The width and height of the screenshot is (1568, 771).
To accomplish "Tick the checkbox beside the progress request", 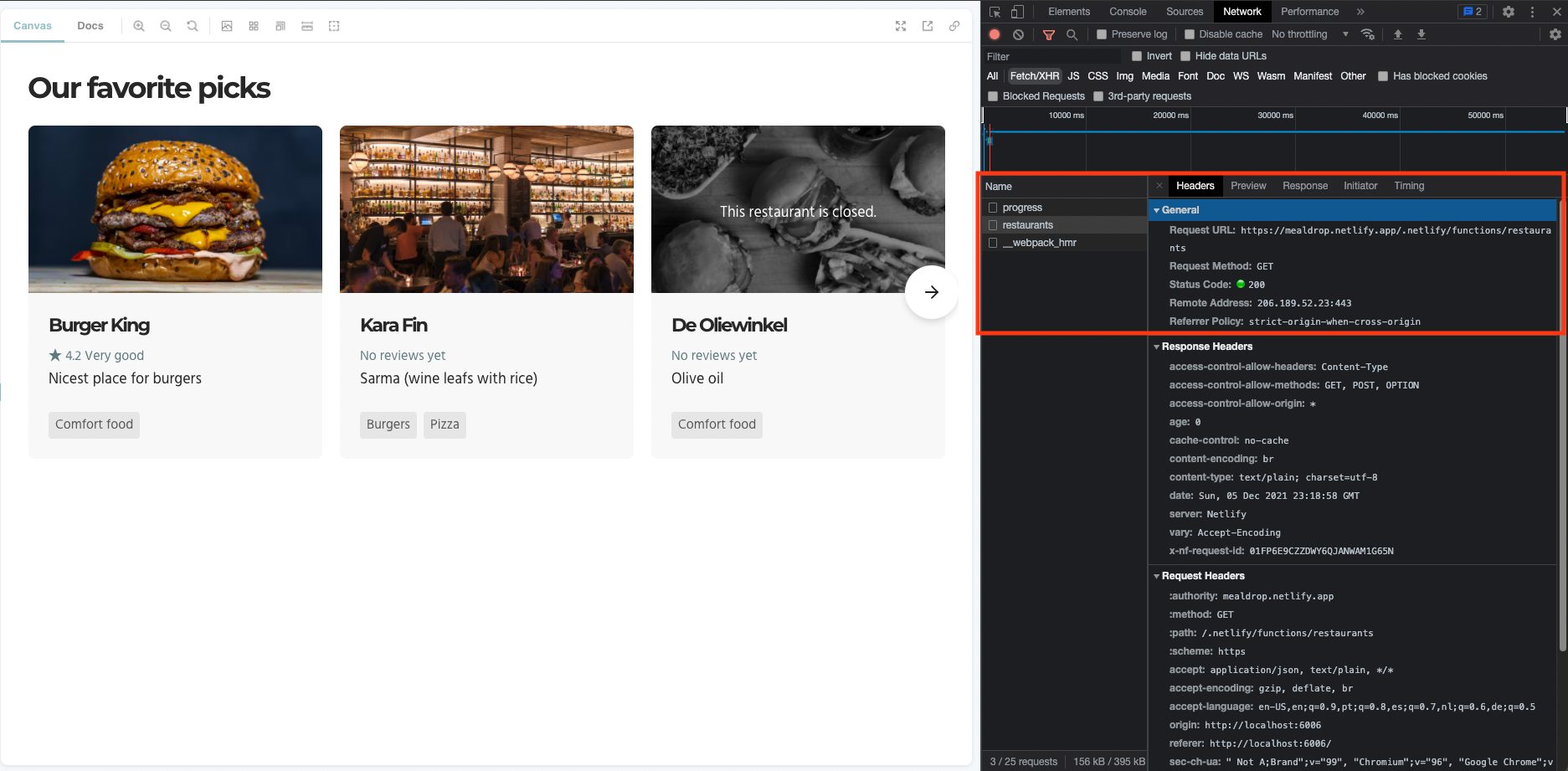I will click(x=993, y=208).
